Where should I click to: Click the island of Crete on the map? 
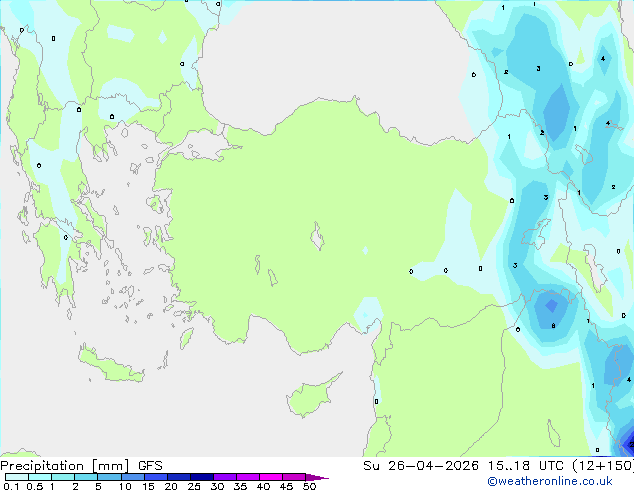pyautogui.click(x=110, y=365)
